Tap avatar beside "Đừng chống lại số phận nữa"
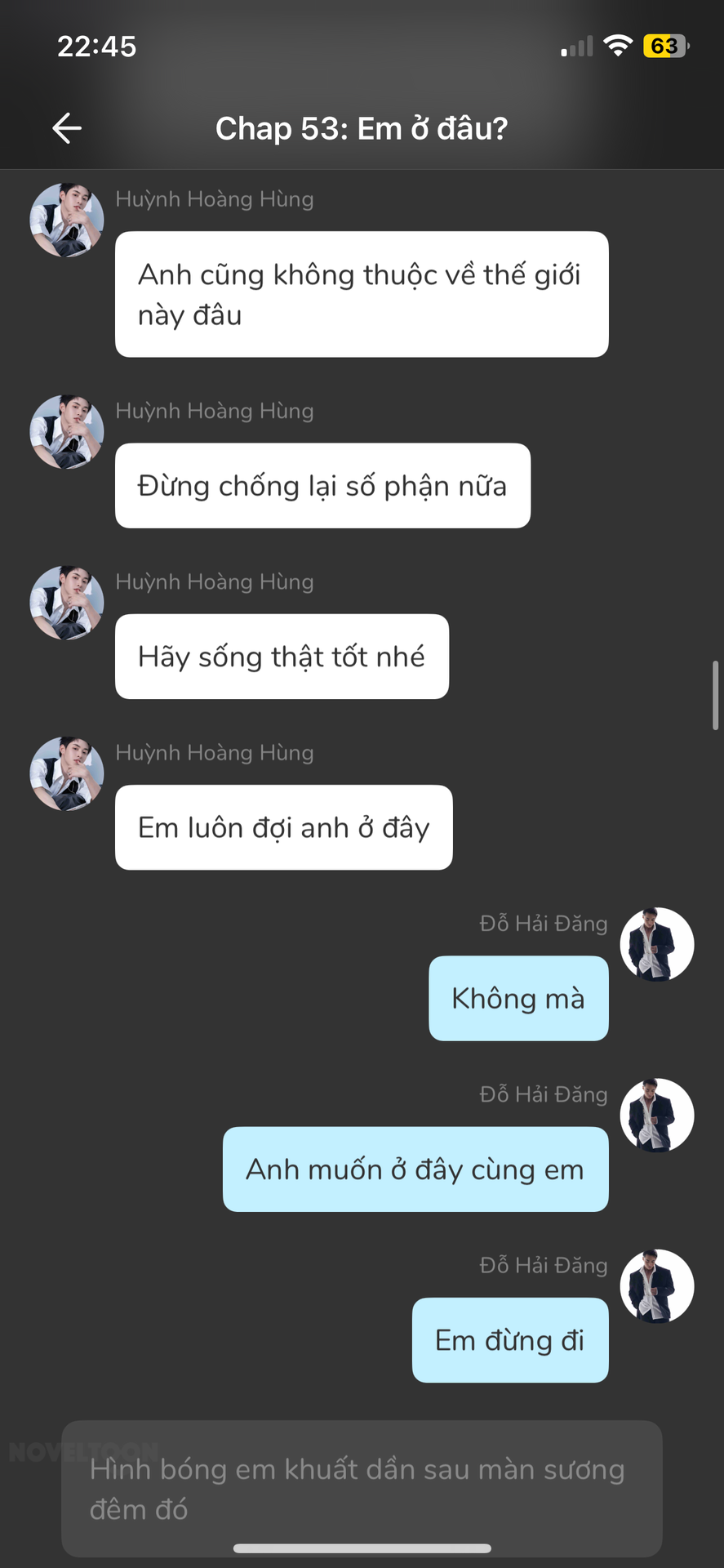 point(67,432)
